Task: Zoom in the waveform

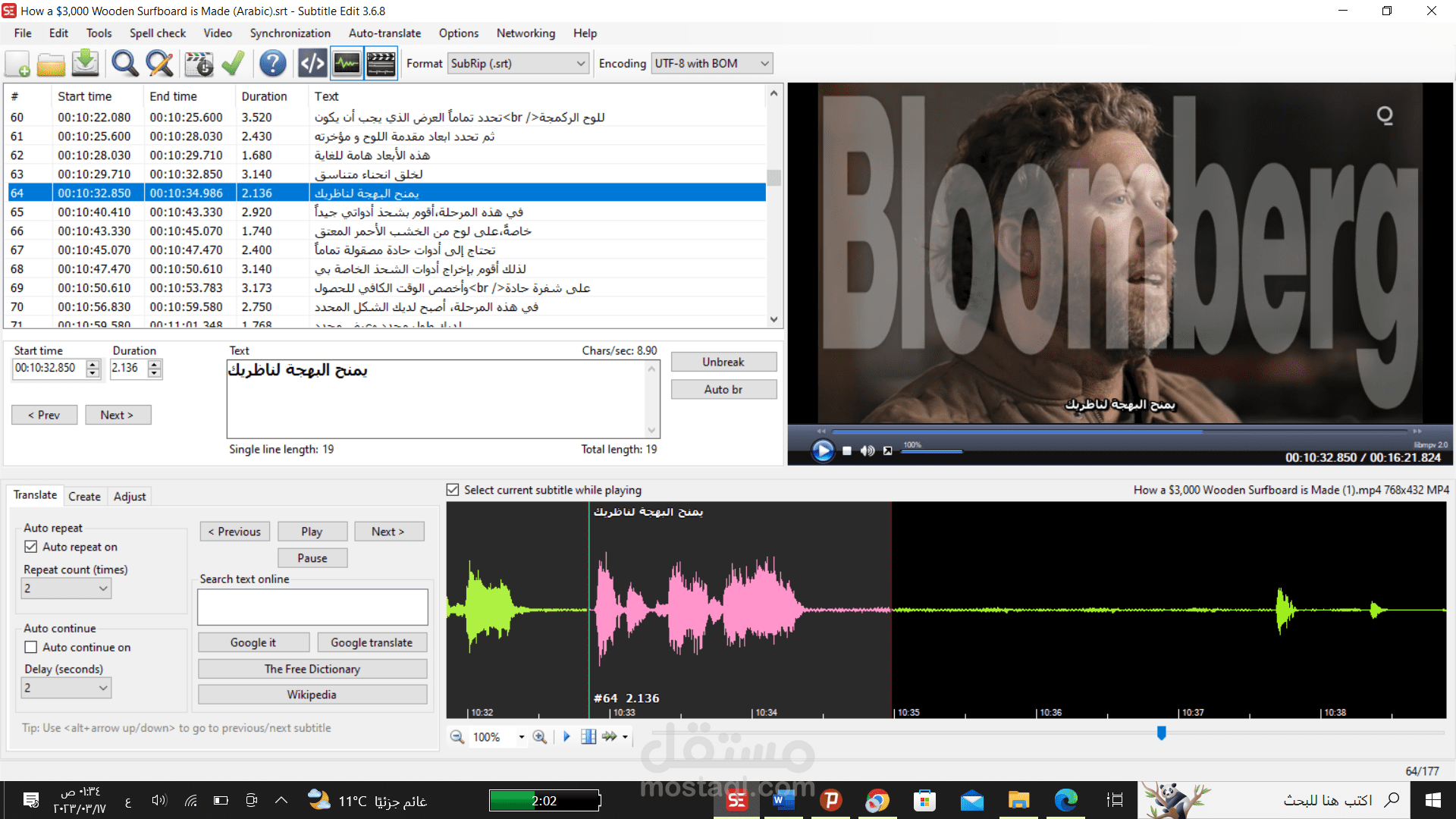Action: [x=539, y=737]
